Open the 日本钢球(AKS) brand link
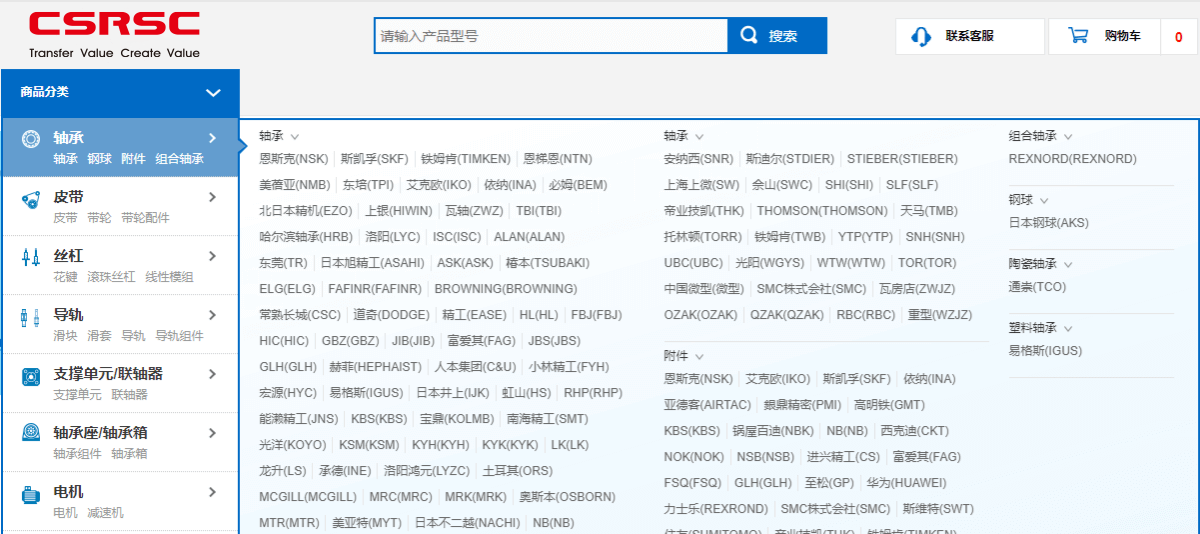 [x=1049, y=223]
